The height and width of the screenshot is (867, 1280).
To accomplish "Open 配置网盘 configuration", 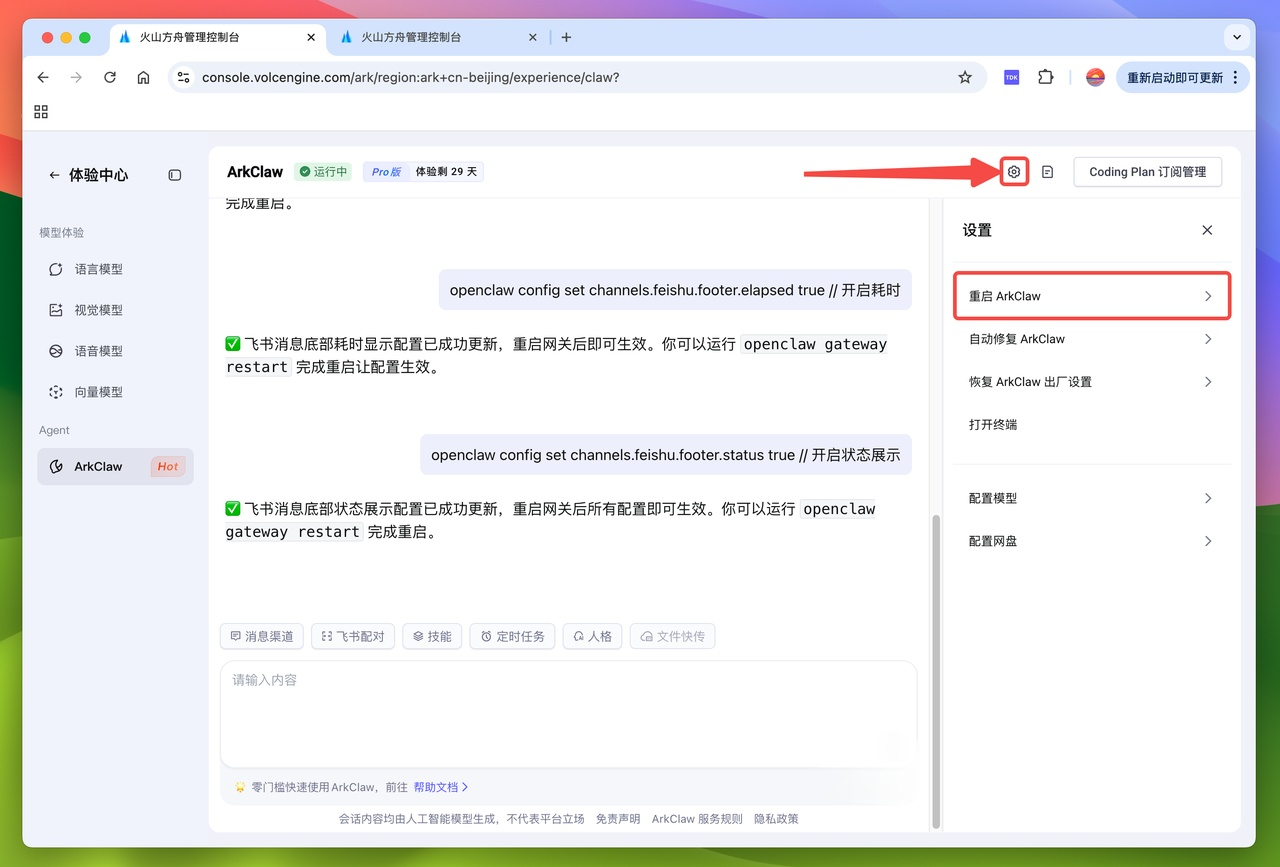I will (1091, 540).
